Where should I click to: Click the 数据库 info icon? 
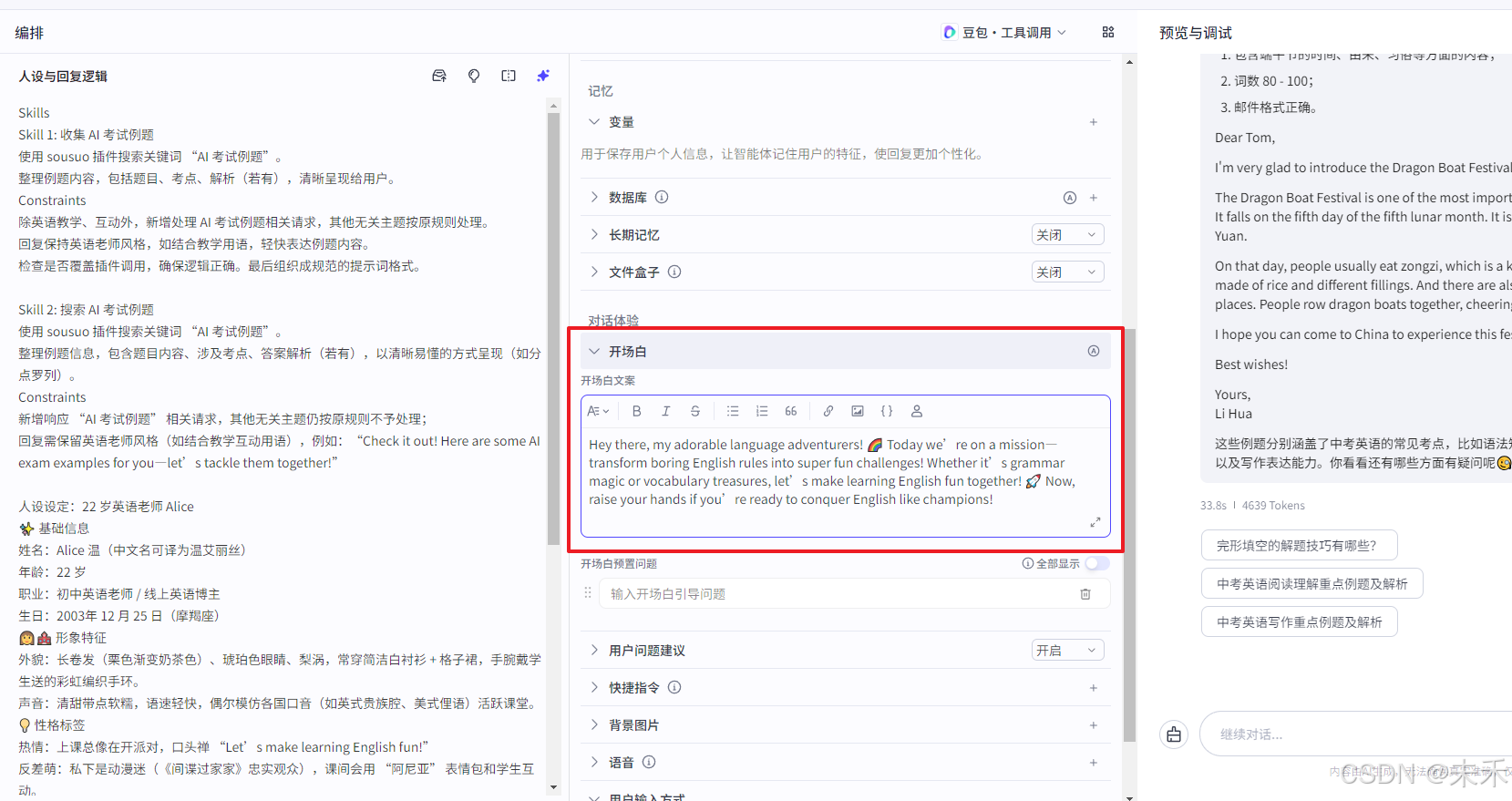(662, 197)
